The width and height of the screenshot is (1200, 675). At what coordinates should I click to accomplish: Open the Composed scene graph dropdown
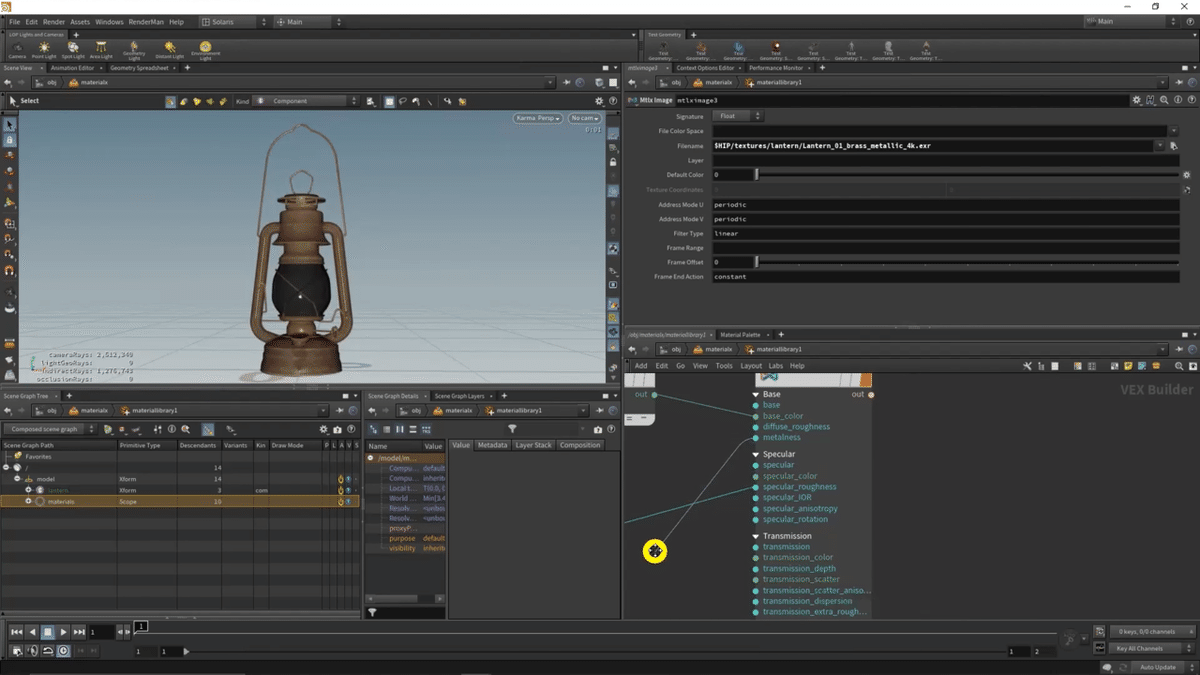click(x=49, y=429)
